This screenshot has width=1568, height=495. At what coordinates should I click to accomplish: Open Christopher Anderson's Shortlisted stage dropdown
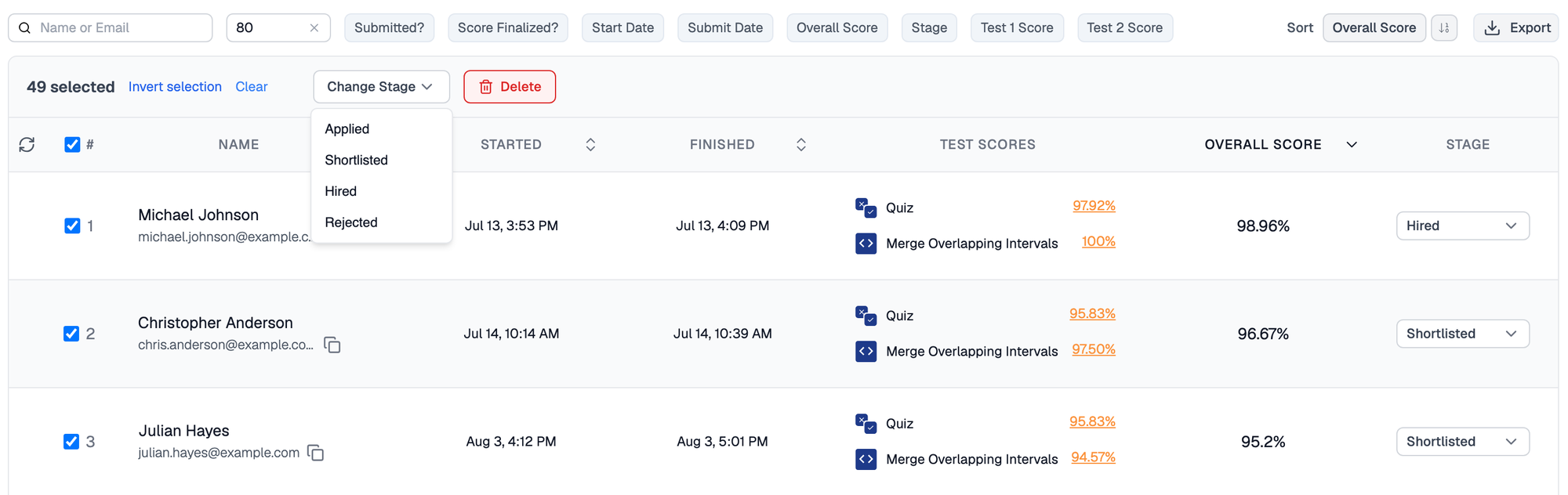click(x=1462, y=334)
